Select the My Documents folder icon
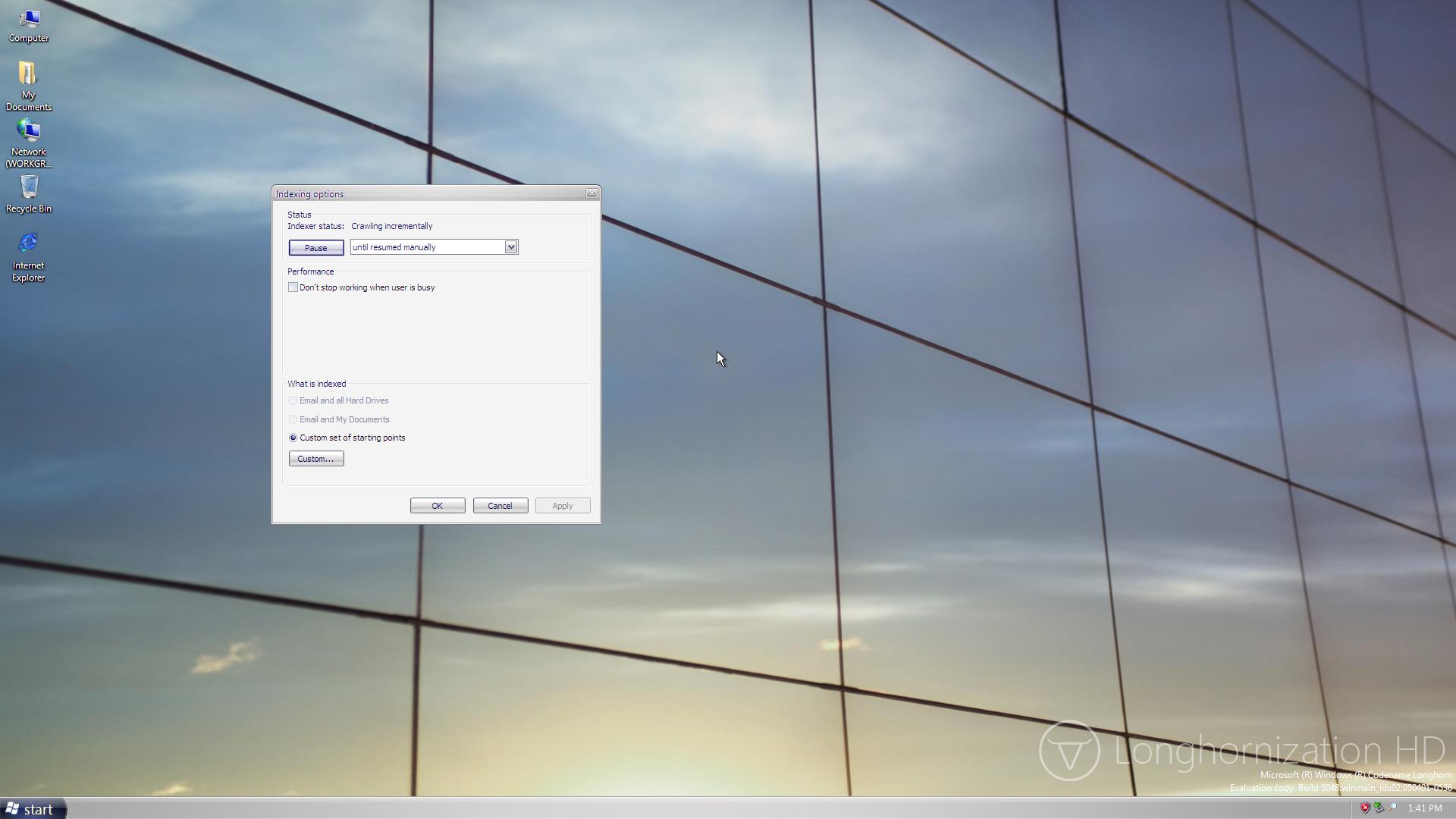Screen dimensions: 1456x819 pos(28,85)
